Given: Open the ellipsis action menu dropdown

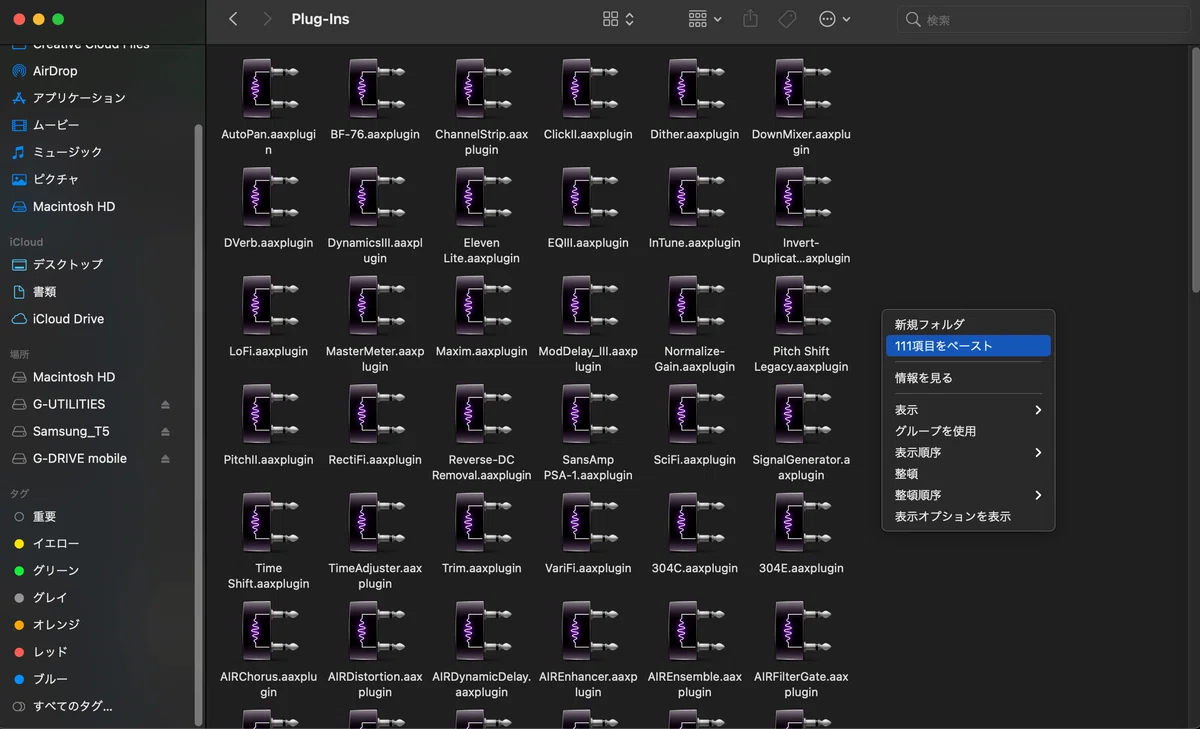Looking at the screenshot, I should (835, 19).
